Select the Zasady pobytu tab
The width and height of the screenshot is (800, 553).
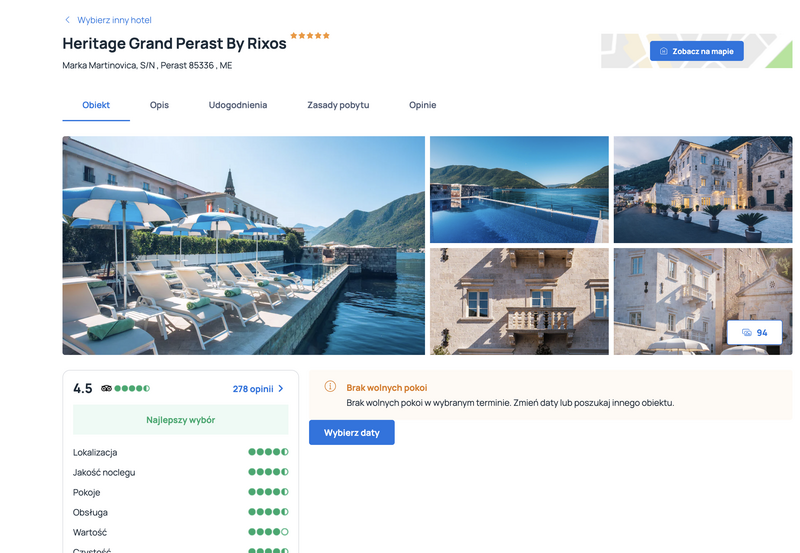pyautogui.click(x=338, y=105)
